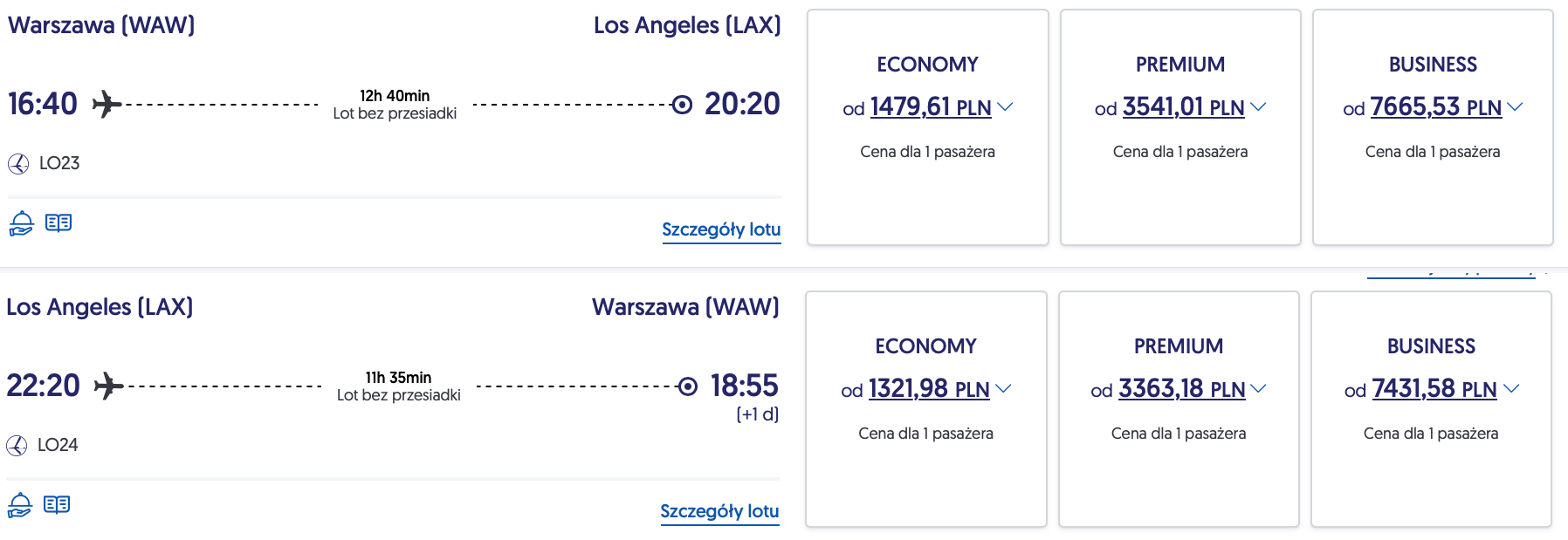Open Szczegóły lotu for the Los Angeles–Warszawa flight
Screen dimensions: 1568x540
click(719, 511)
